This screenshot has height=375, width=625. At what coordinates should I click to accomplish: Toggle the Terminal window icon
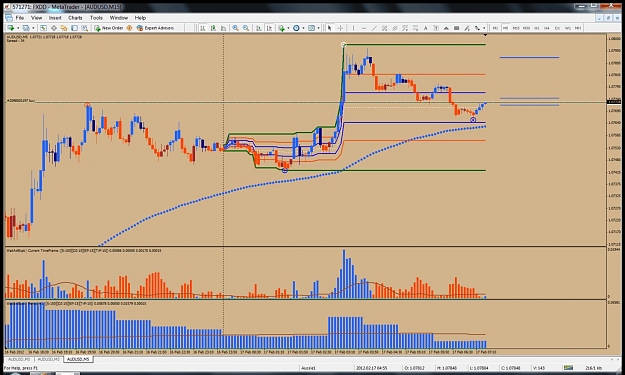pyautogui.click(x=75, y=28)
